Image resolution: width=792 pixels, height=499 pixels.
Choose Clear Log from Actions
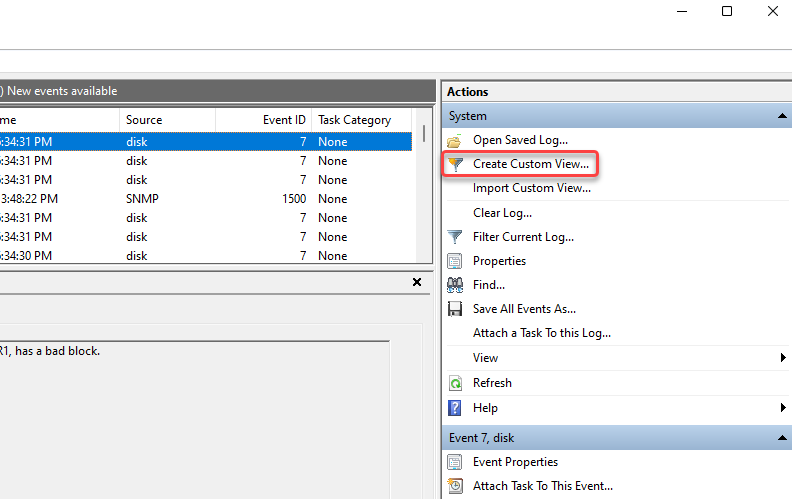[502, 213]
